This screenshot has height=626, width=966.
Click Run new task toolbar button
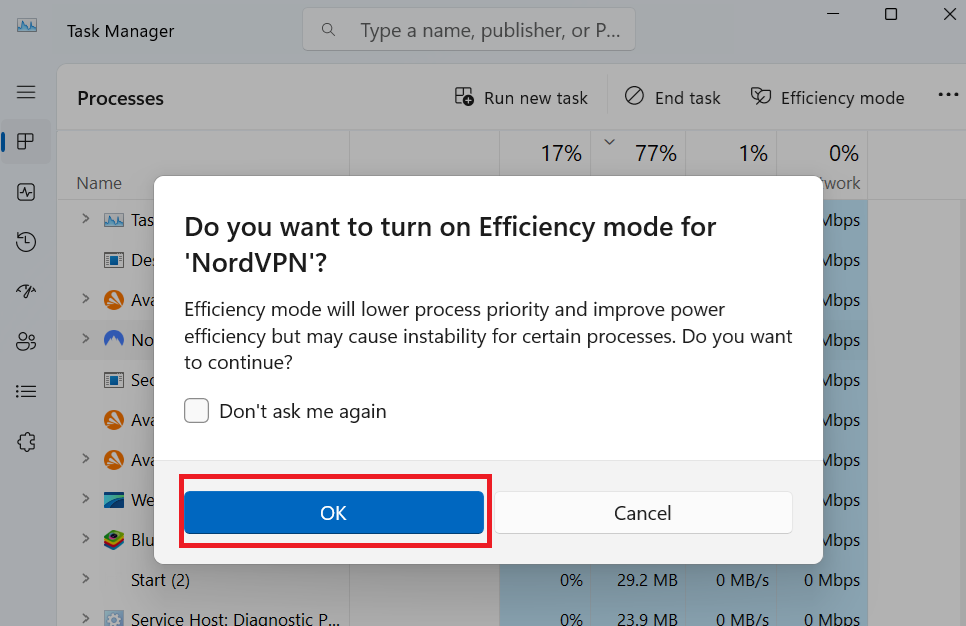click(x=521, y=97)
